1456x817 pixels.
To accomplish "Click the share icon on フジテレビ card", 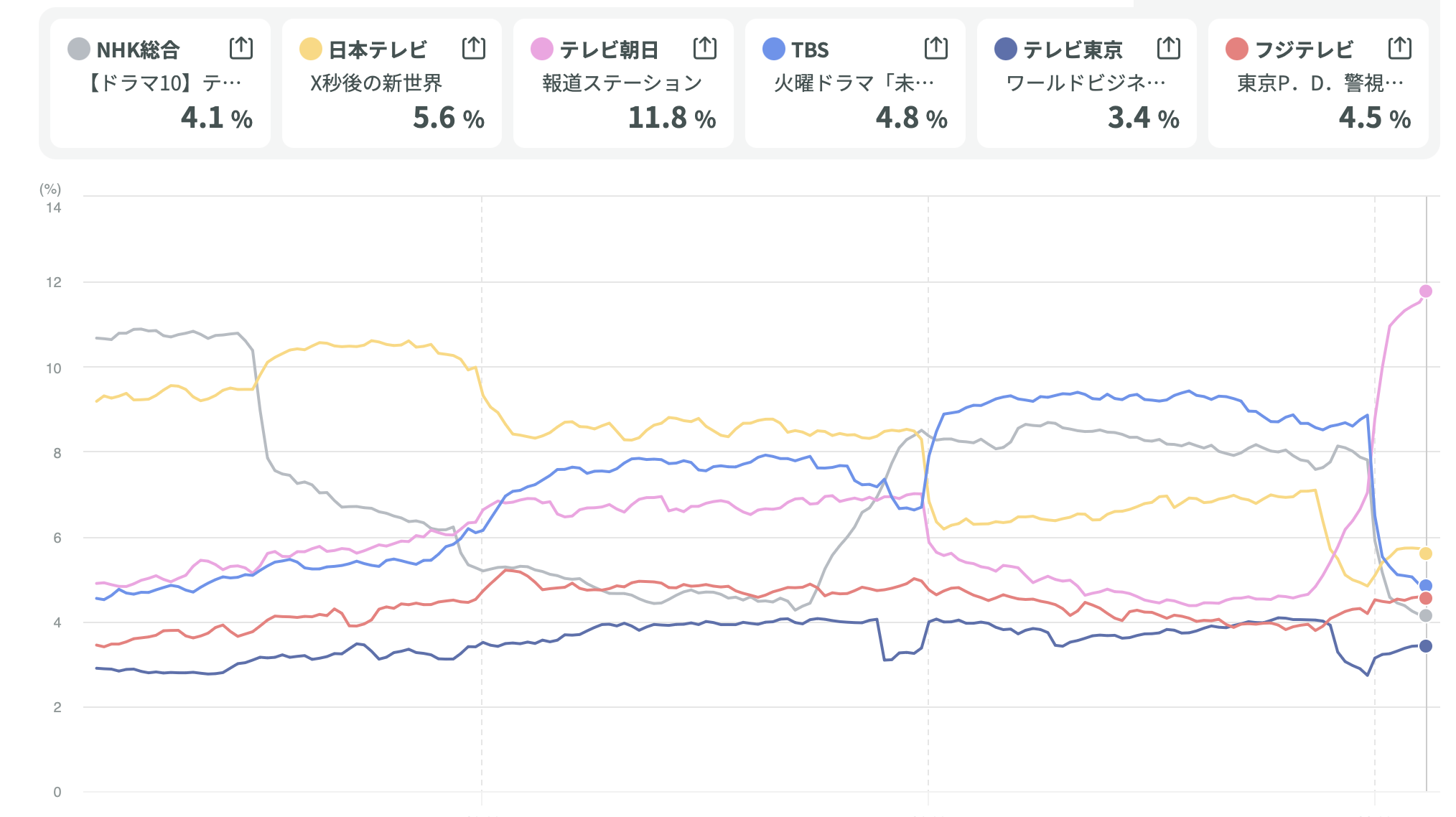I will point(1399,48).
